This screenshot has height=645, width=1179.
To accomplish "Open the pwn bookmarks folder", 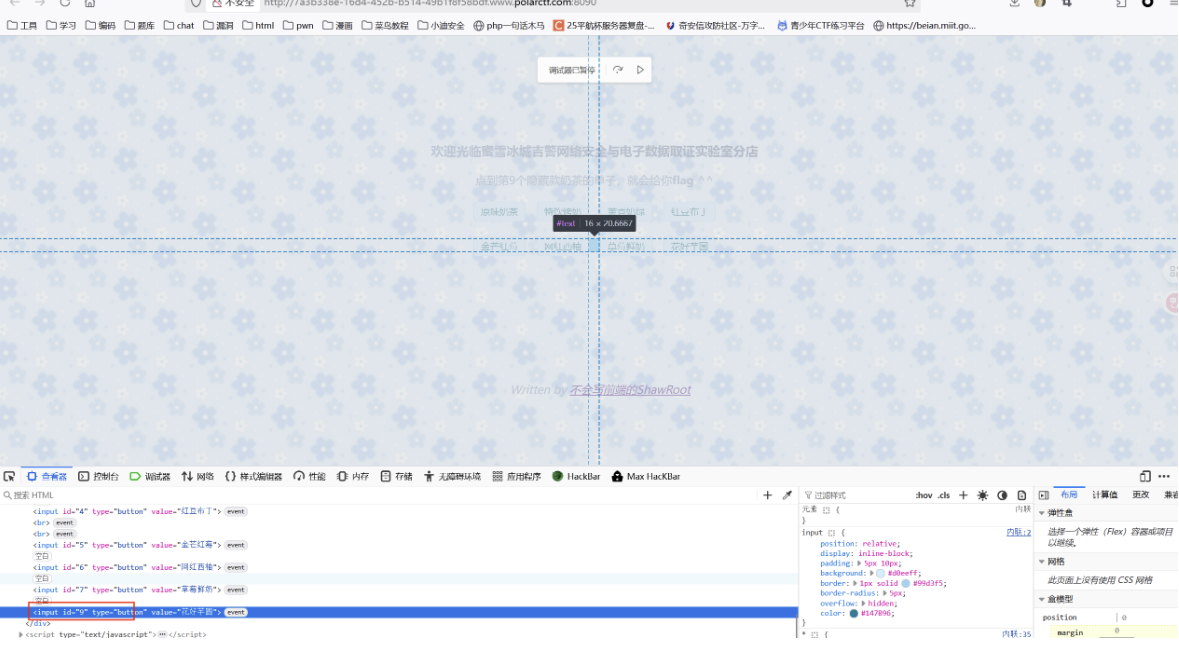I will pos(298,26).
